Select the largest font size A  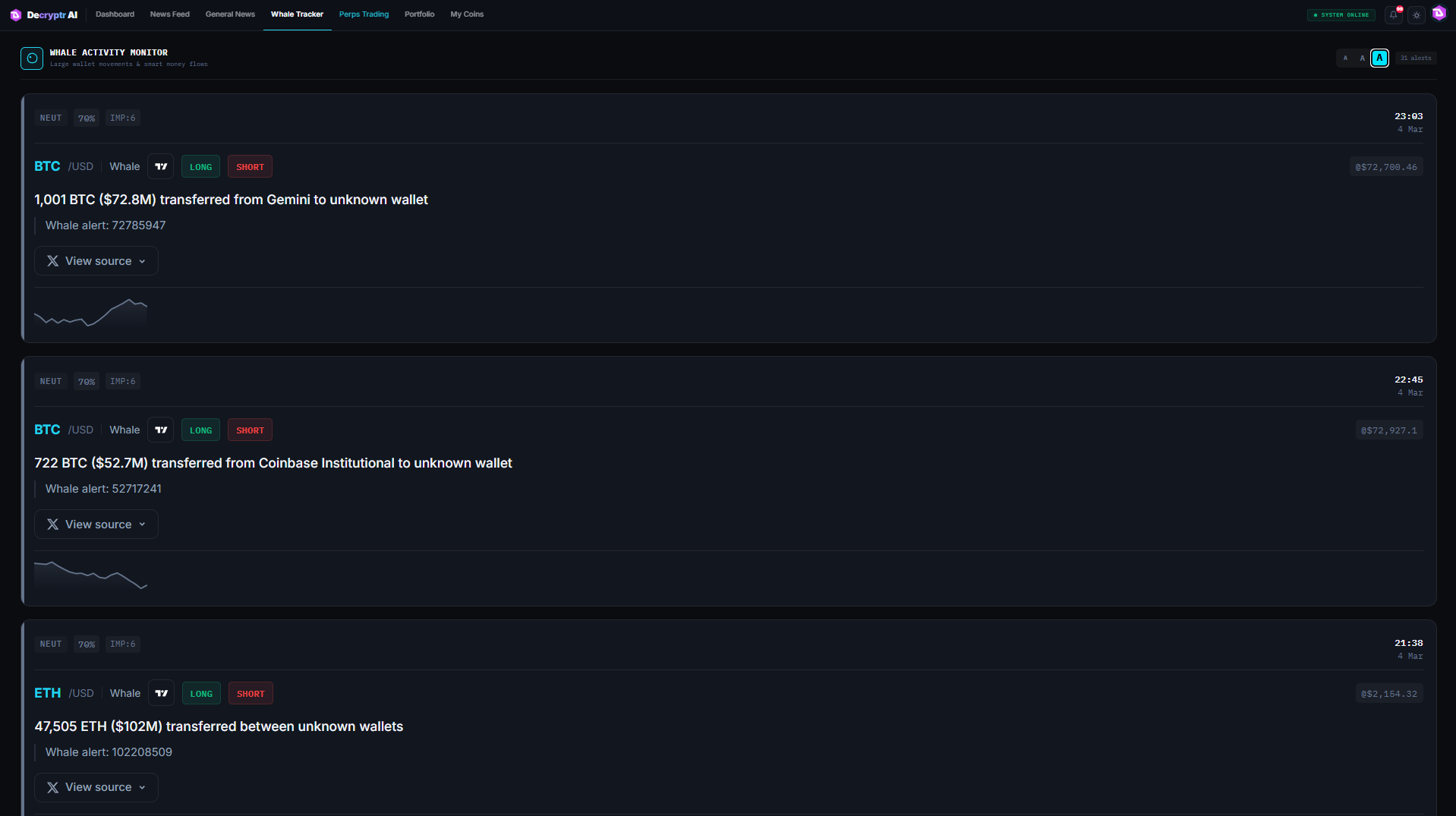pos(1379,58)
